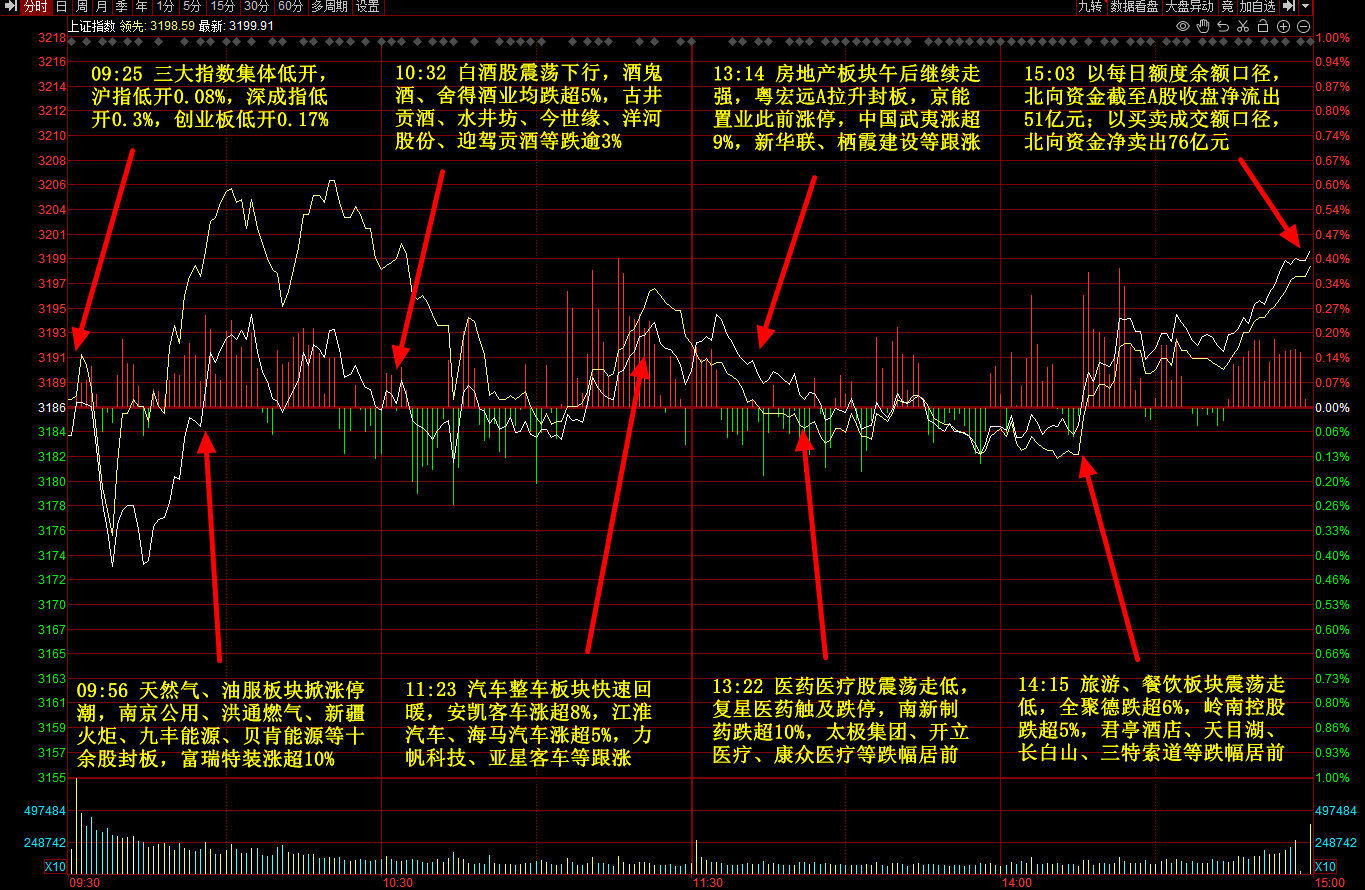Click the top-left panel collapse arrow
The width and height of the screenshot is (1365, 890).
click(9, 7)
